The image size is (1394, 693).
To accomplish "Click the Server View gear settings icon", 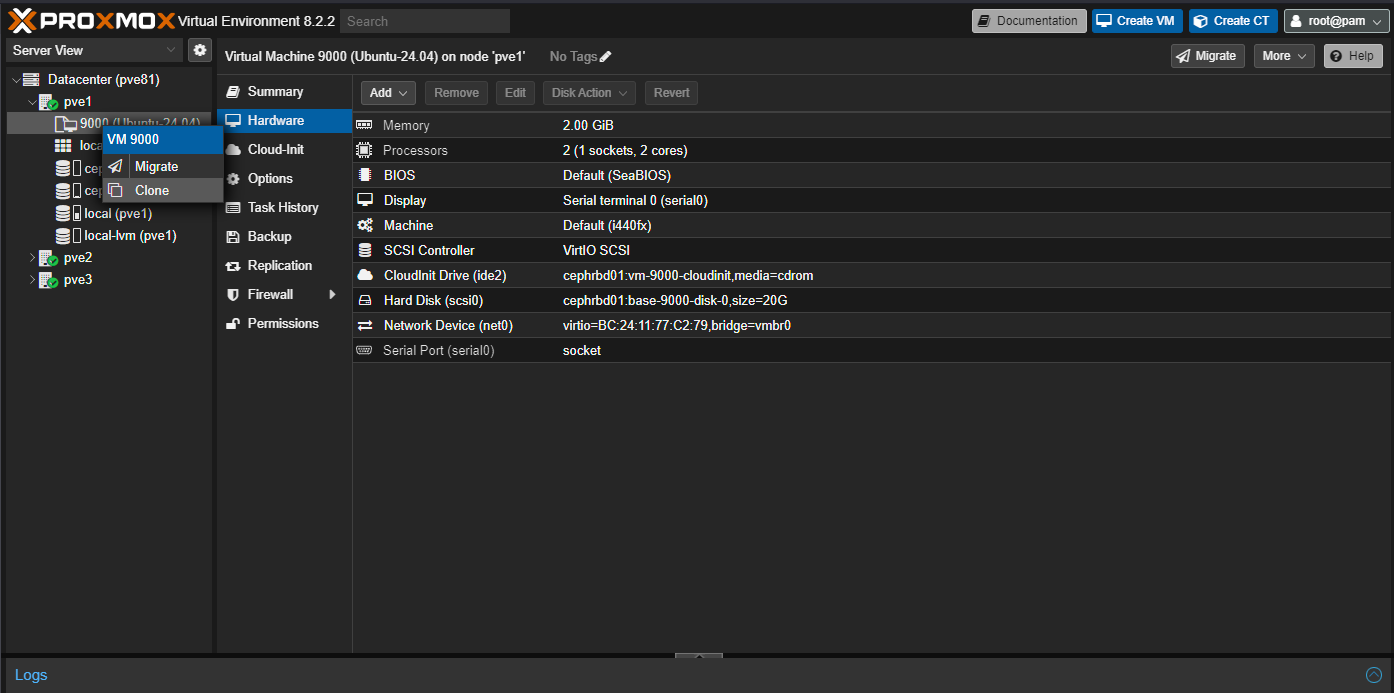I will click(199, 50).
